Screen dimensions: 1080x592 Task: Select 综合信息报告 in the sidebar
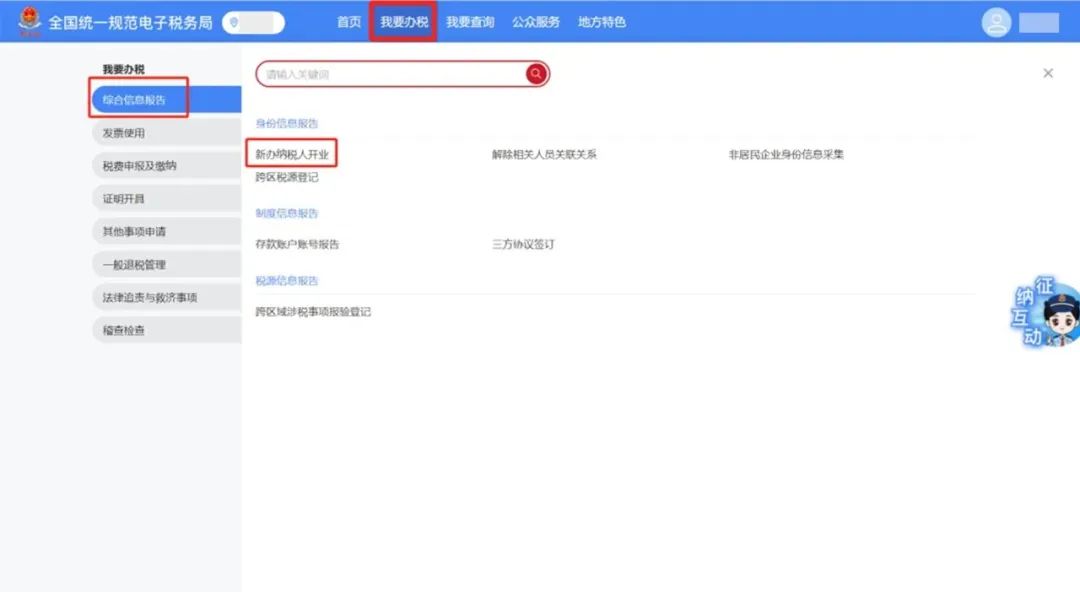[x=135, y=100]
